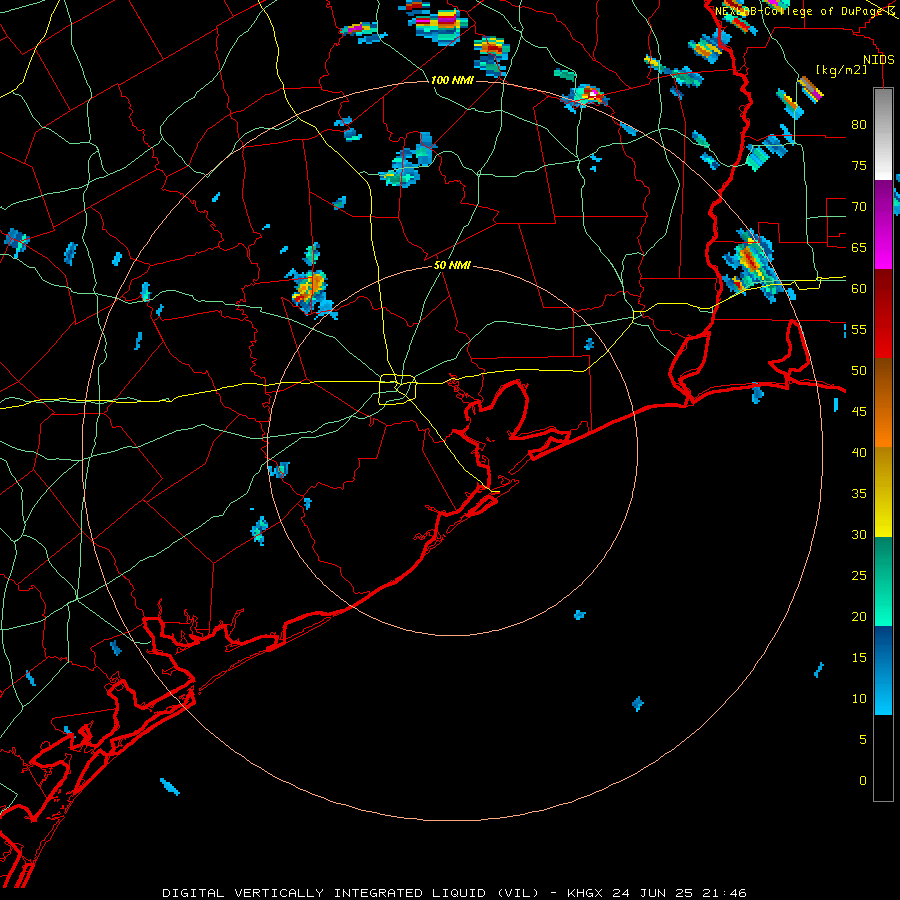Screen dimensions: 900x900
Task: Click the scale value 5
Action: tap(863, 740)
